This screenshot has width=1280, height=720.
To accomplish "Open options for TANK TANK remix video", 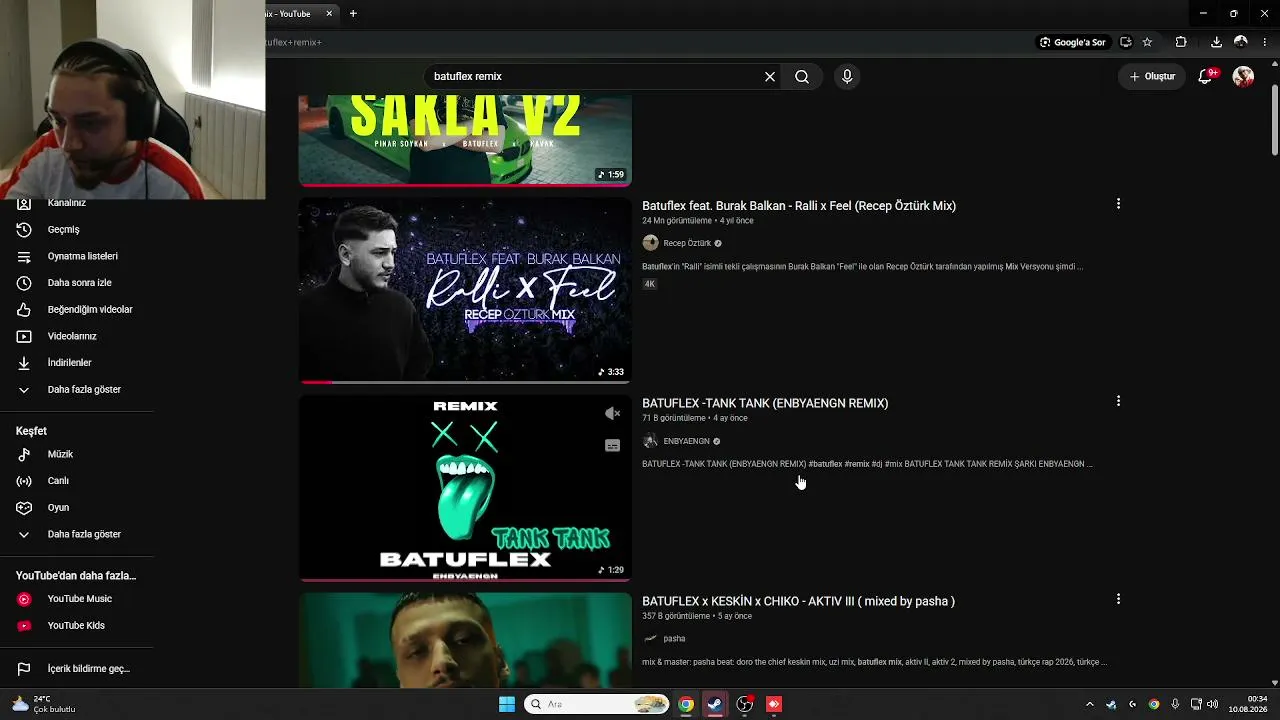I will tap(1118, 401).
